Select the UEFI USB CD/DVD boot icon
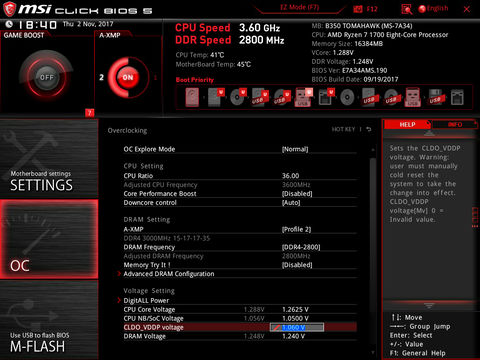The width and height of the screenshot is (480, 360). pos(282,97)
